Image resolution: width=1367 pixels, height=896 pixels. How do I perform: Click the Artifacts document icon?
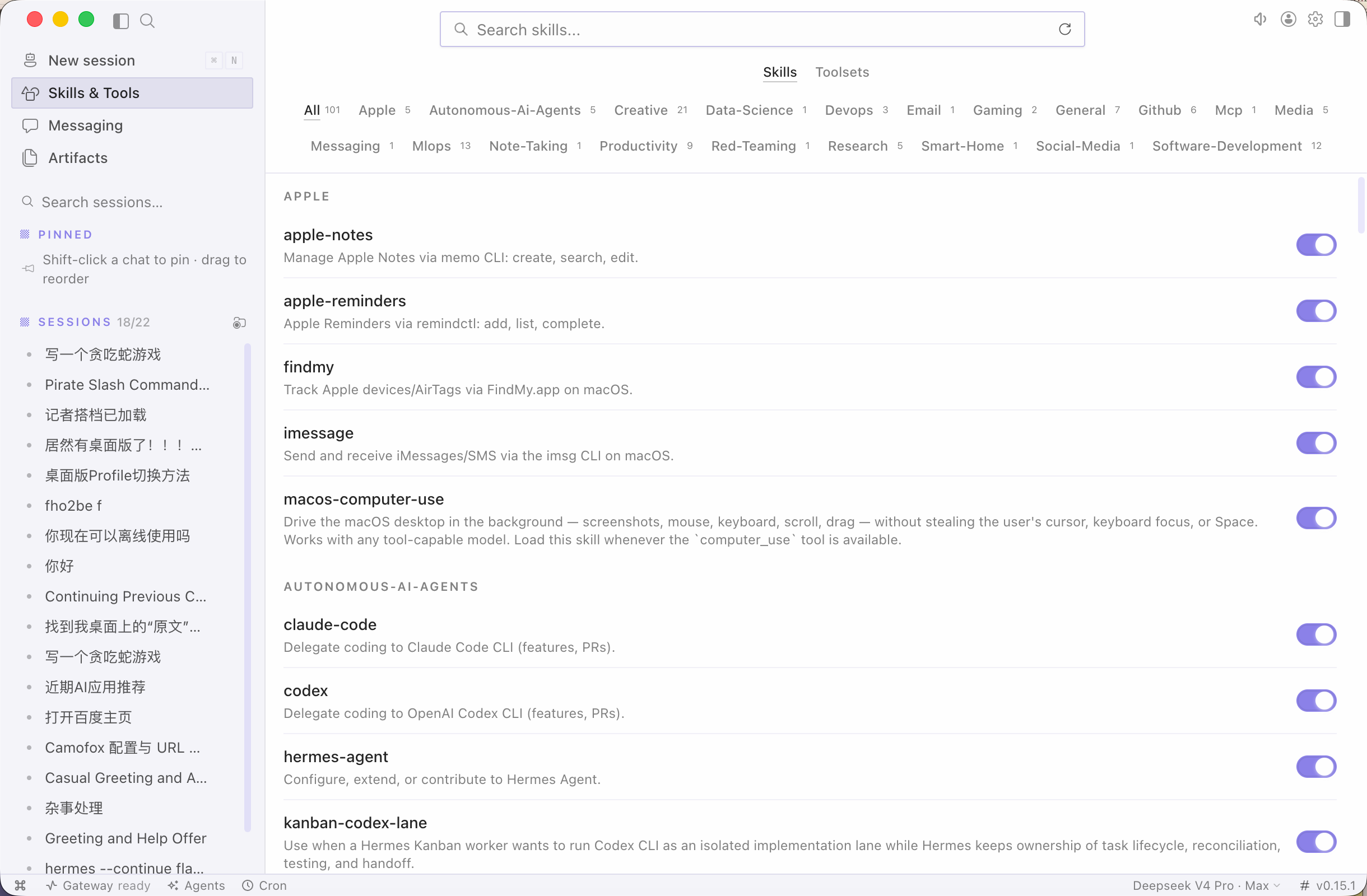click(30, 158)
